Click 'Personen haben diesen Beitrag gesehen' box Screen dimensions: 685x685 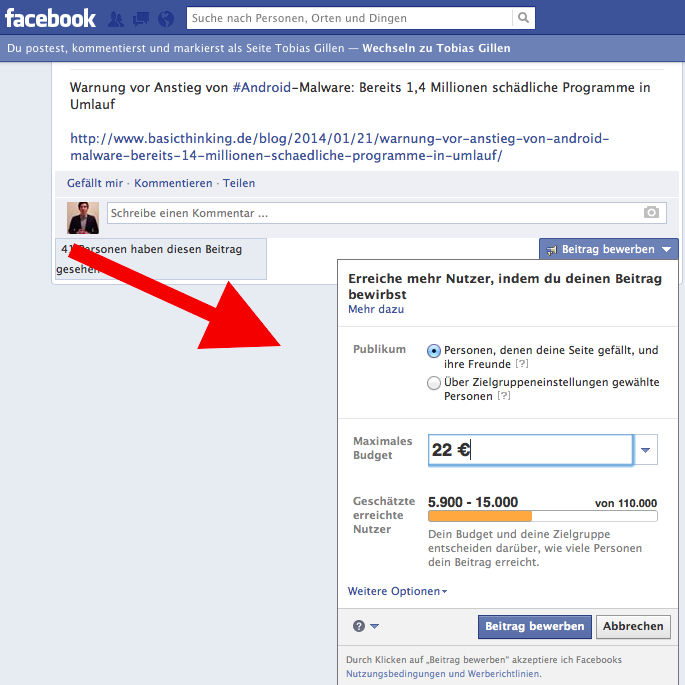161,259
